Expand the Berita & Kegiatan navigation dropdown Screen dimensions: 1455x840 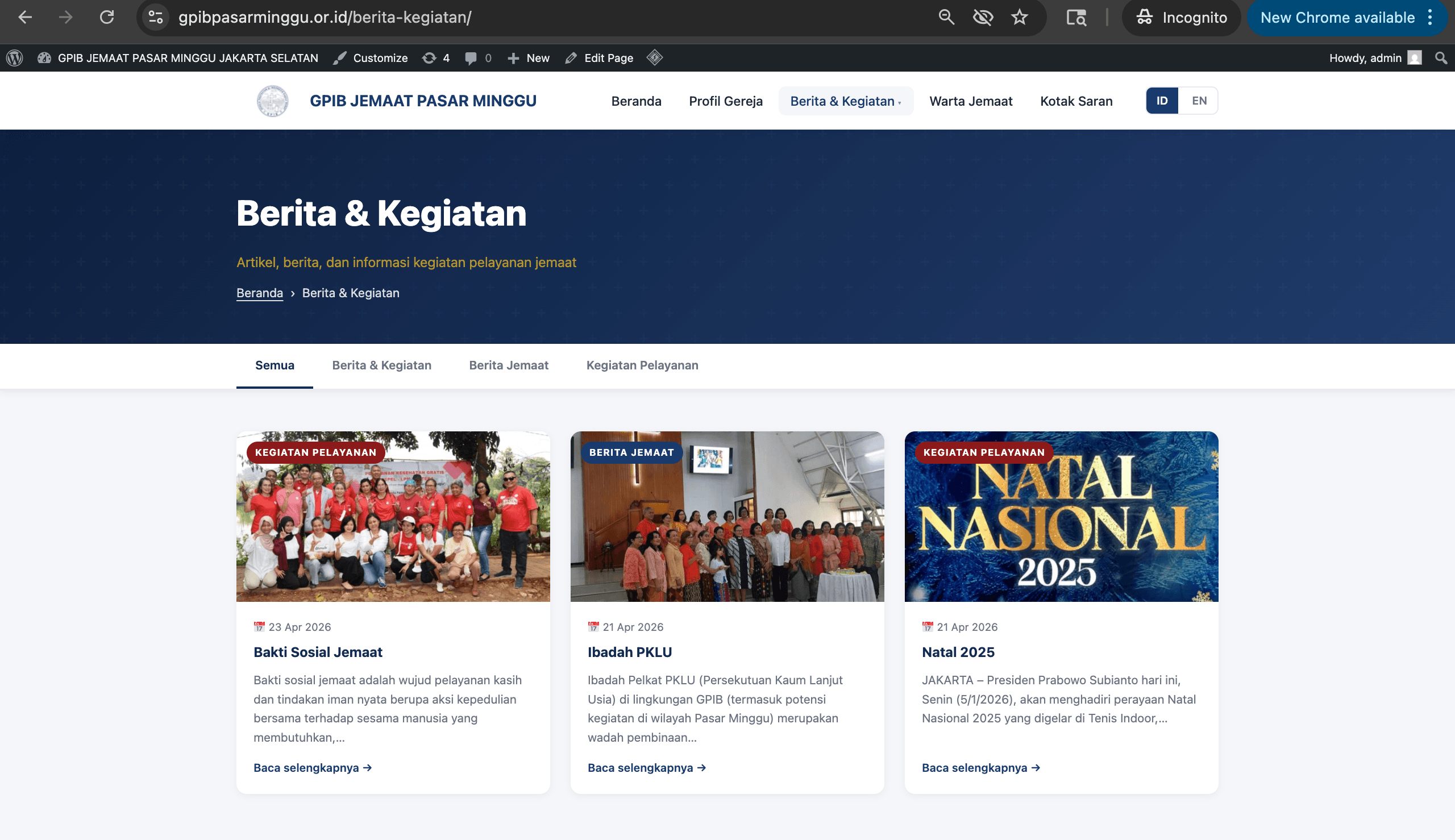[x=846, y=101]
